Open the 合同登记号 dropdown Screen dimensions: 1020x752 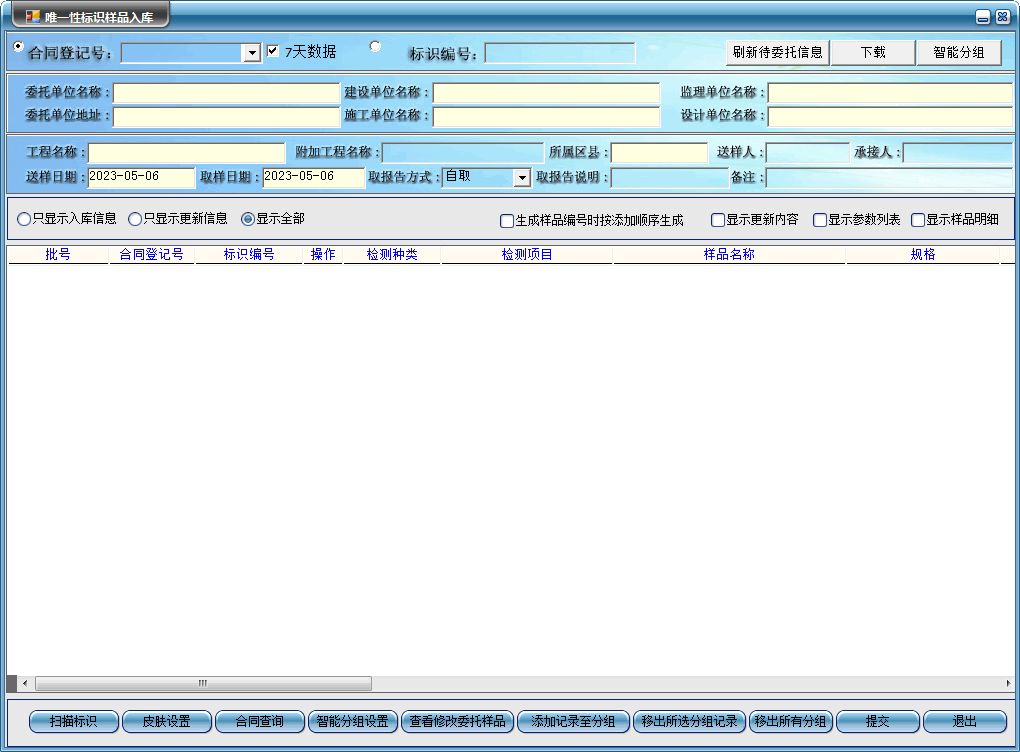(252, 53)
